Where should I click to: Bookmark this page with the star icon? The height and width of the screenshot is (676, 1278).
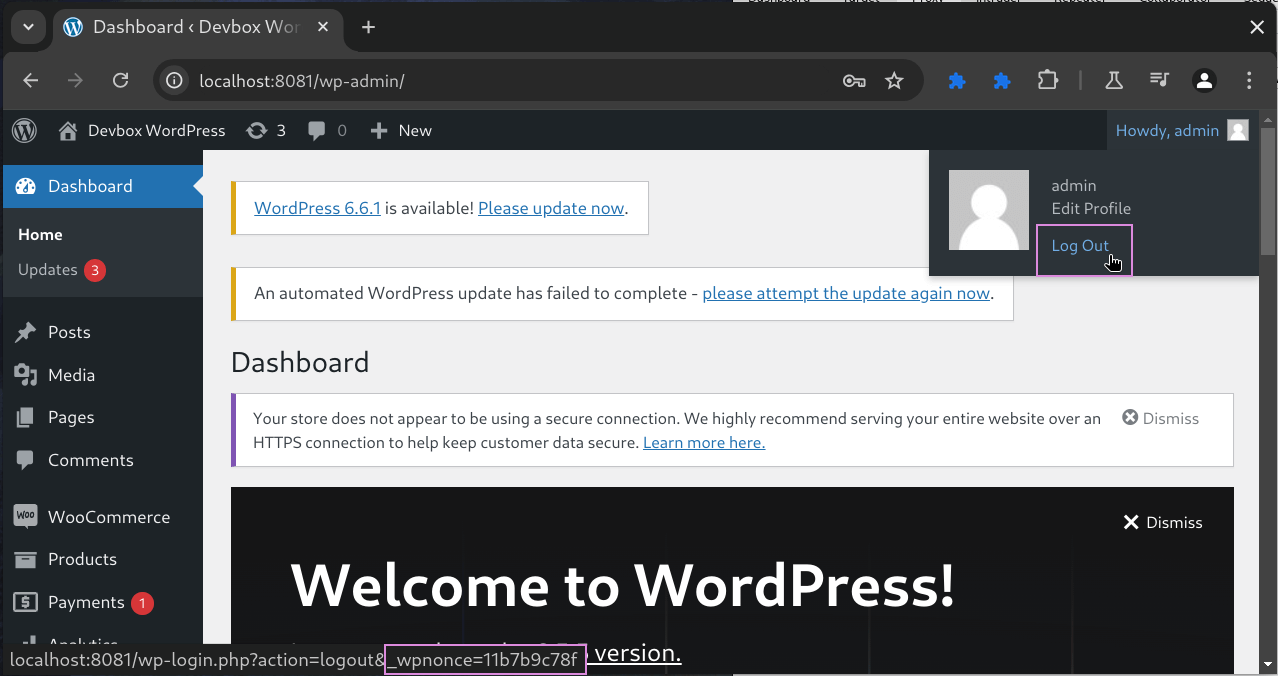click(894, 81)
